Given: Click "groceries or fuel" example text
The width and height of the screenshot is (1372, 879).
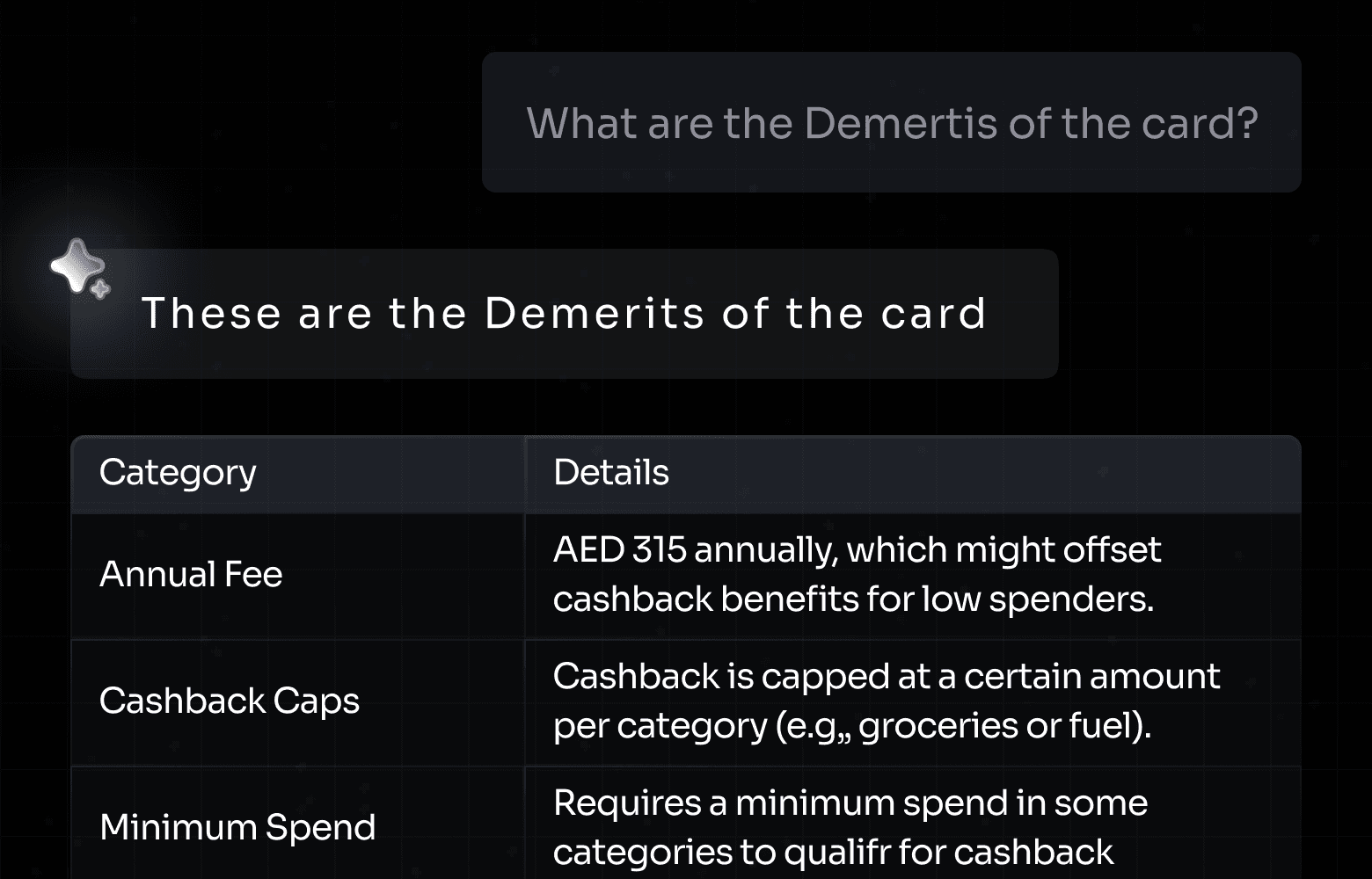Looking at the screenshot, I should coord(996,726).
